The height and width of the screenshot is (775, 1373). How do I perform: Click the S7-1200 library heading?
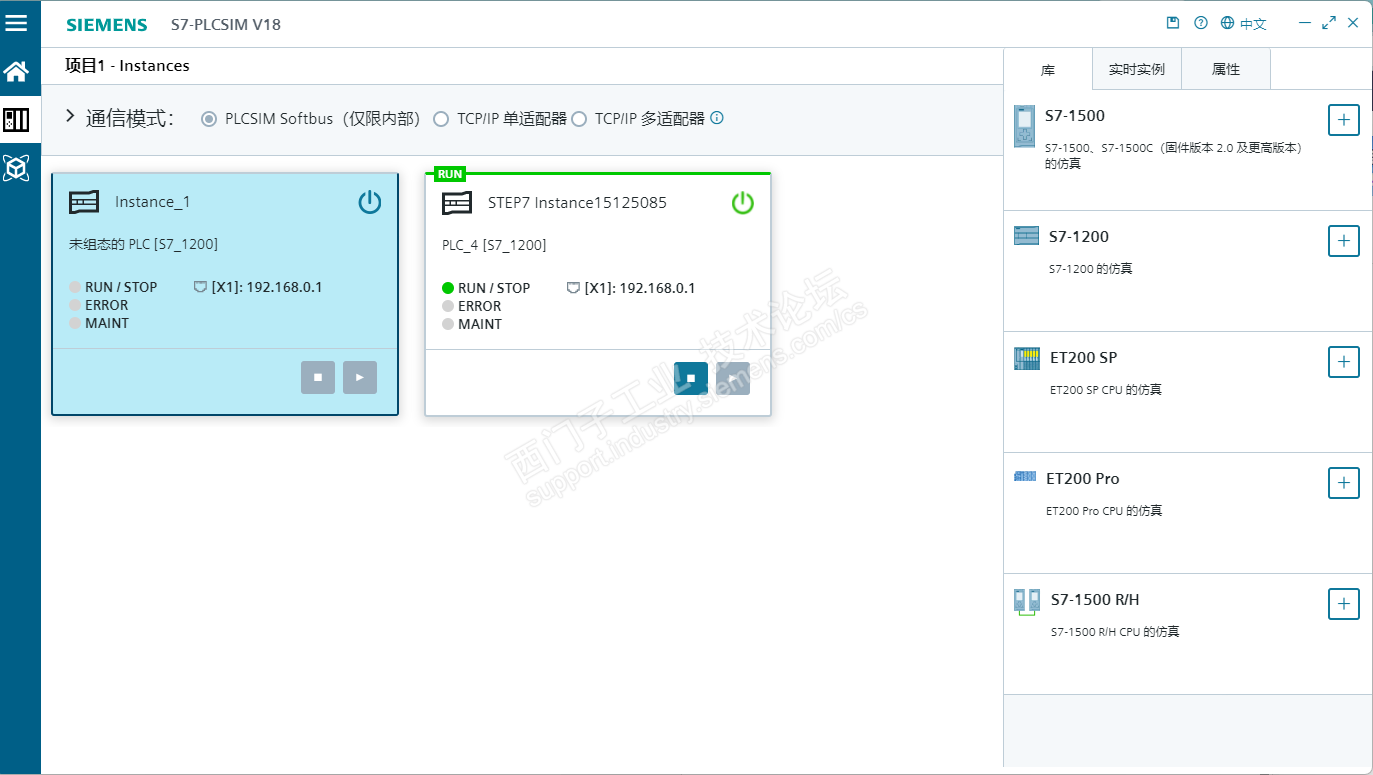coord(1079,237)
